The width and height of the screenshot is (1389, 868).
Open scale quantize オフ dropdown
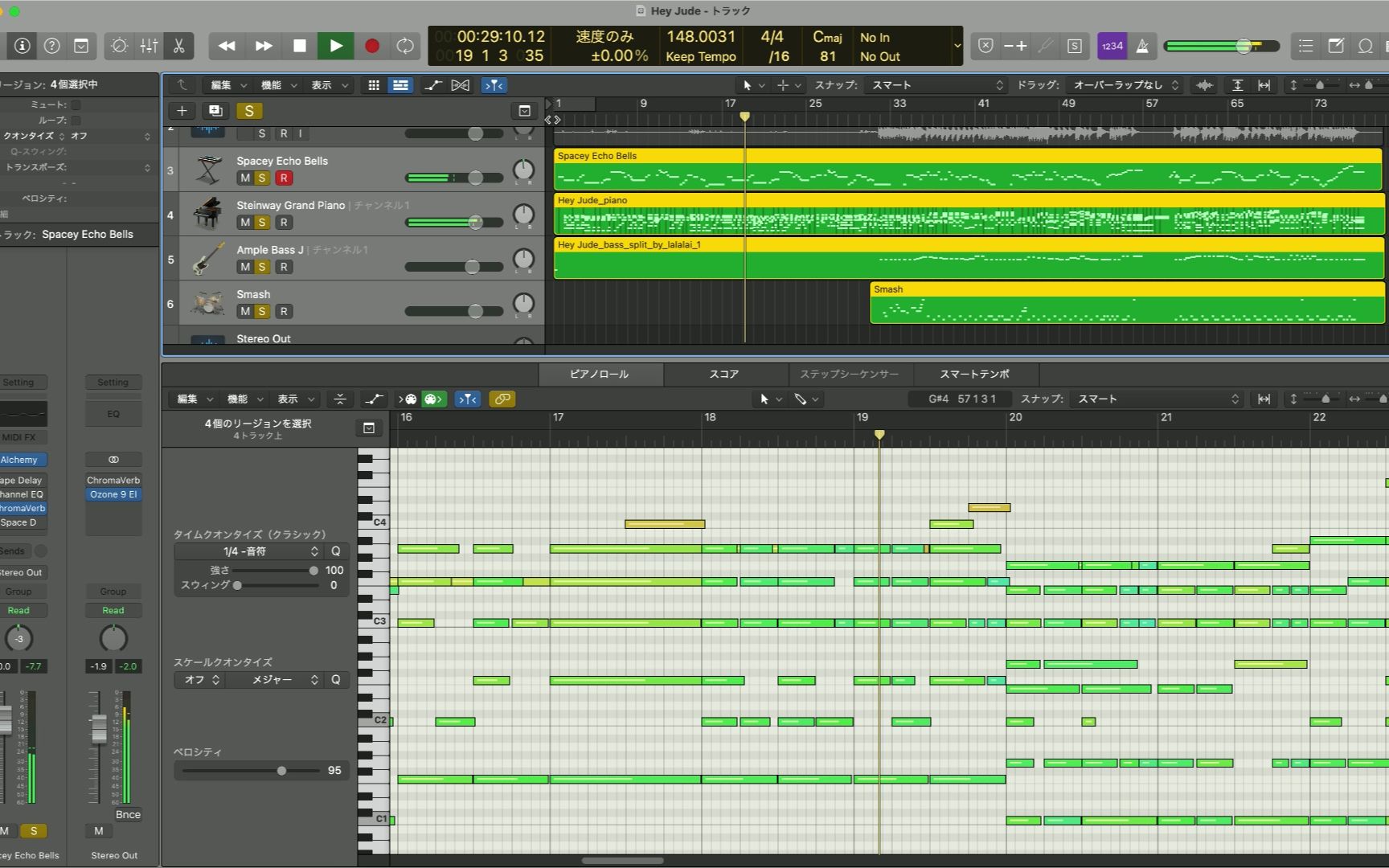coord(199,680)
